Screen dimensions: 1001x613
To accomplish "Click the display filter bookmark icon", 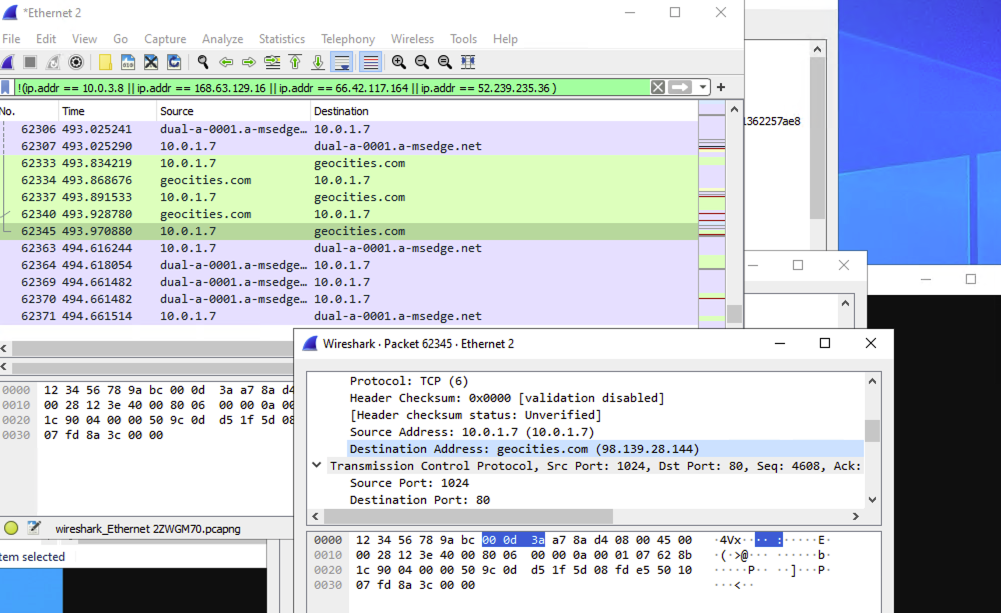I will (7, 87).
